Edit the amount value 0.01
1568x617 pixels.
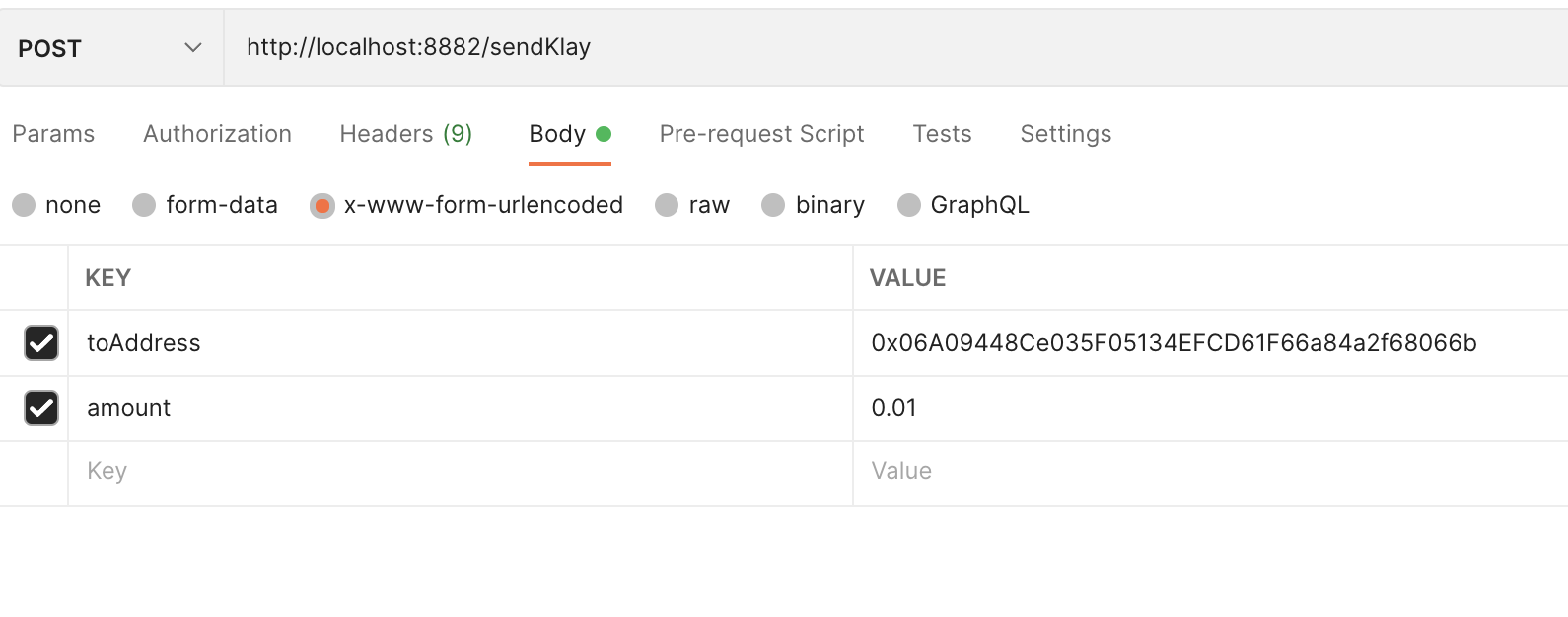(x=894, y=408)
